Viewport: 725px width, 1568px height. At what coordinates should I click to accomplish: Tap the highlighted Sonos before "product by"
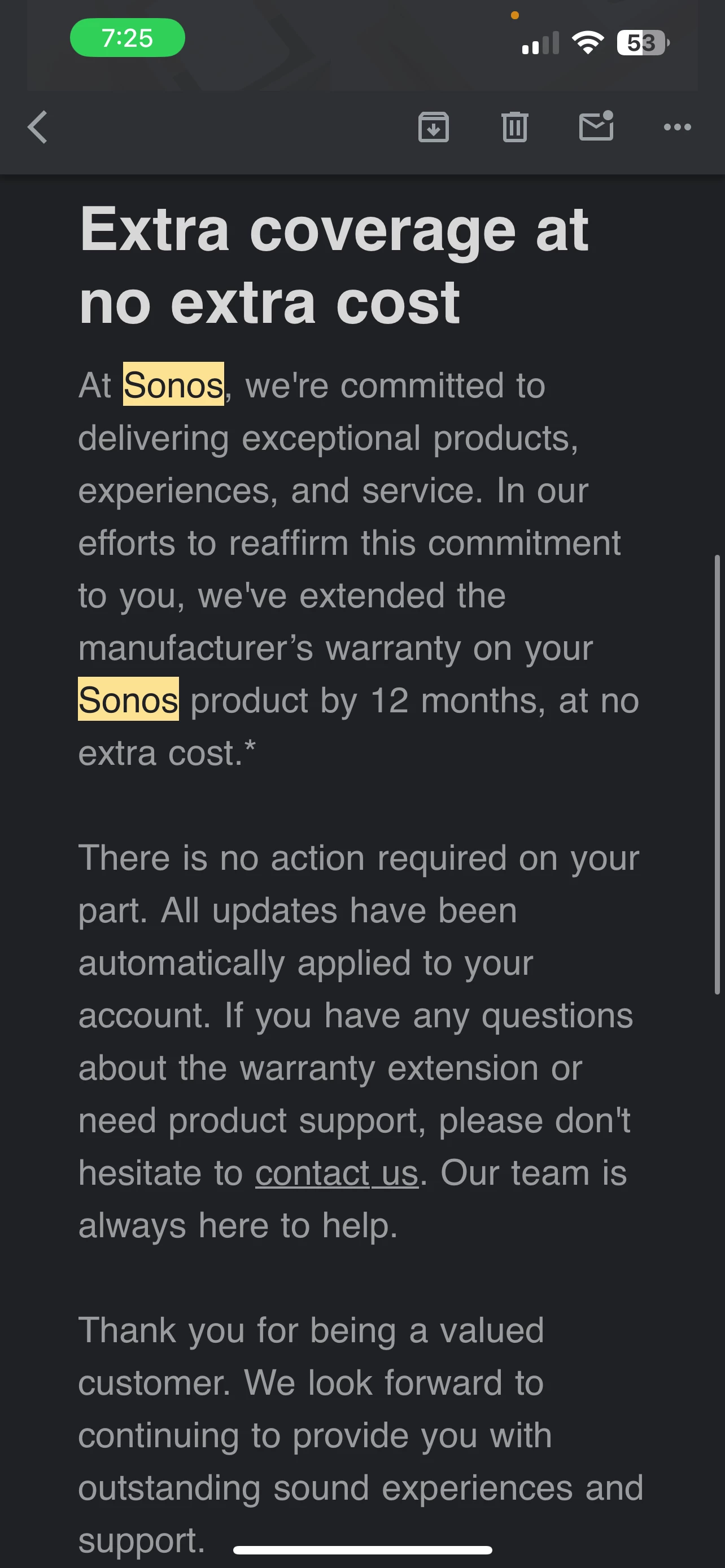128,699
